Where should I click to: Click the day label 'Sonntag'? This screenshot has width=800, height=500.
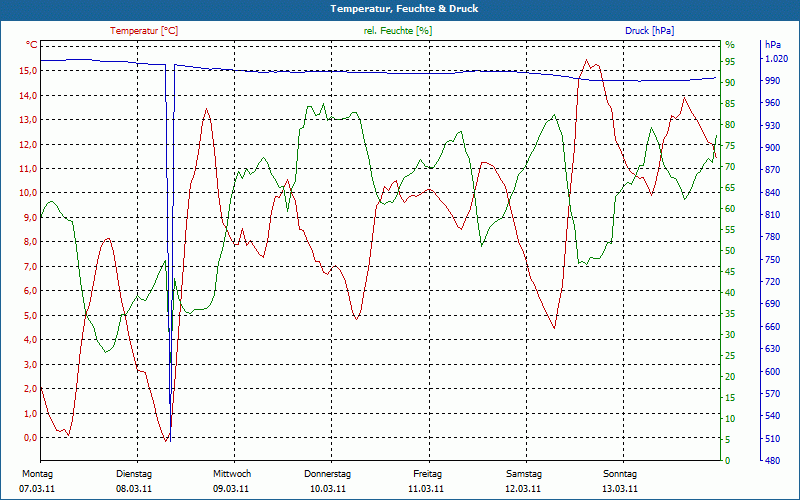pyautogui.click(x=620, y=474)
